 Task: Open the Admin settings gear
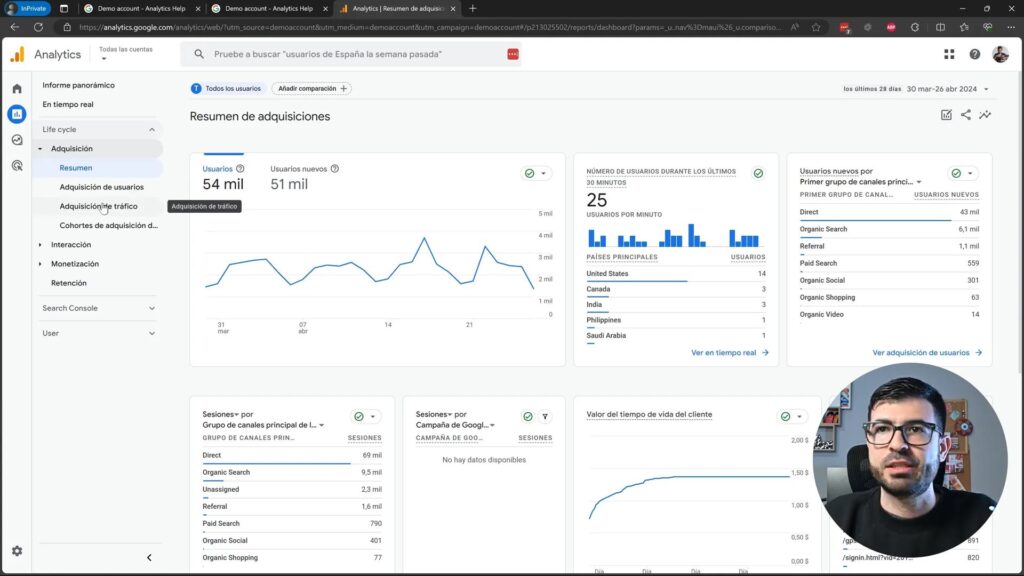pyautogui.click(x=17, y=551)
